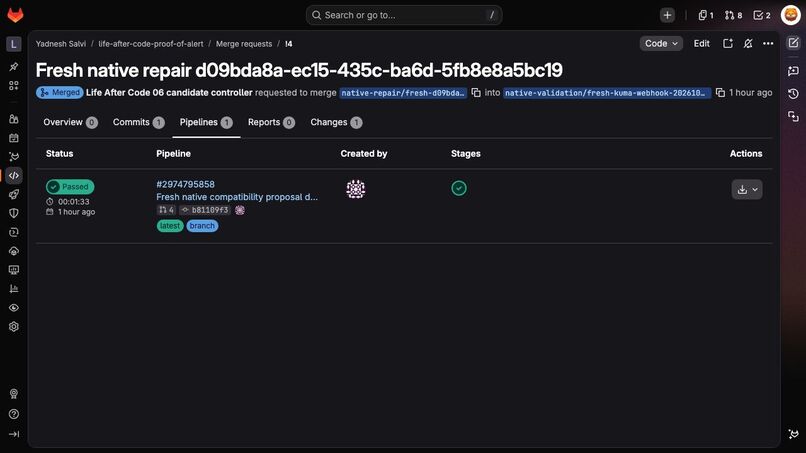Open Plan calendar icon in sidebar
The height and width of the screenshot is (453, 806).
14,138
